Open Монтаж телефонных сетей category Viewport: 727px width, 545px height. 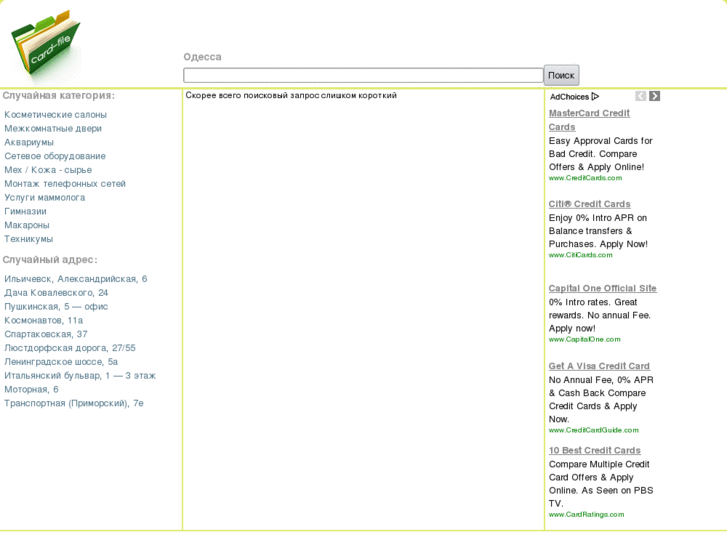click(65, 184)
